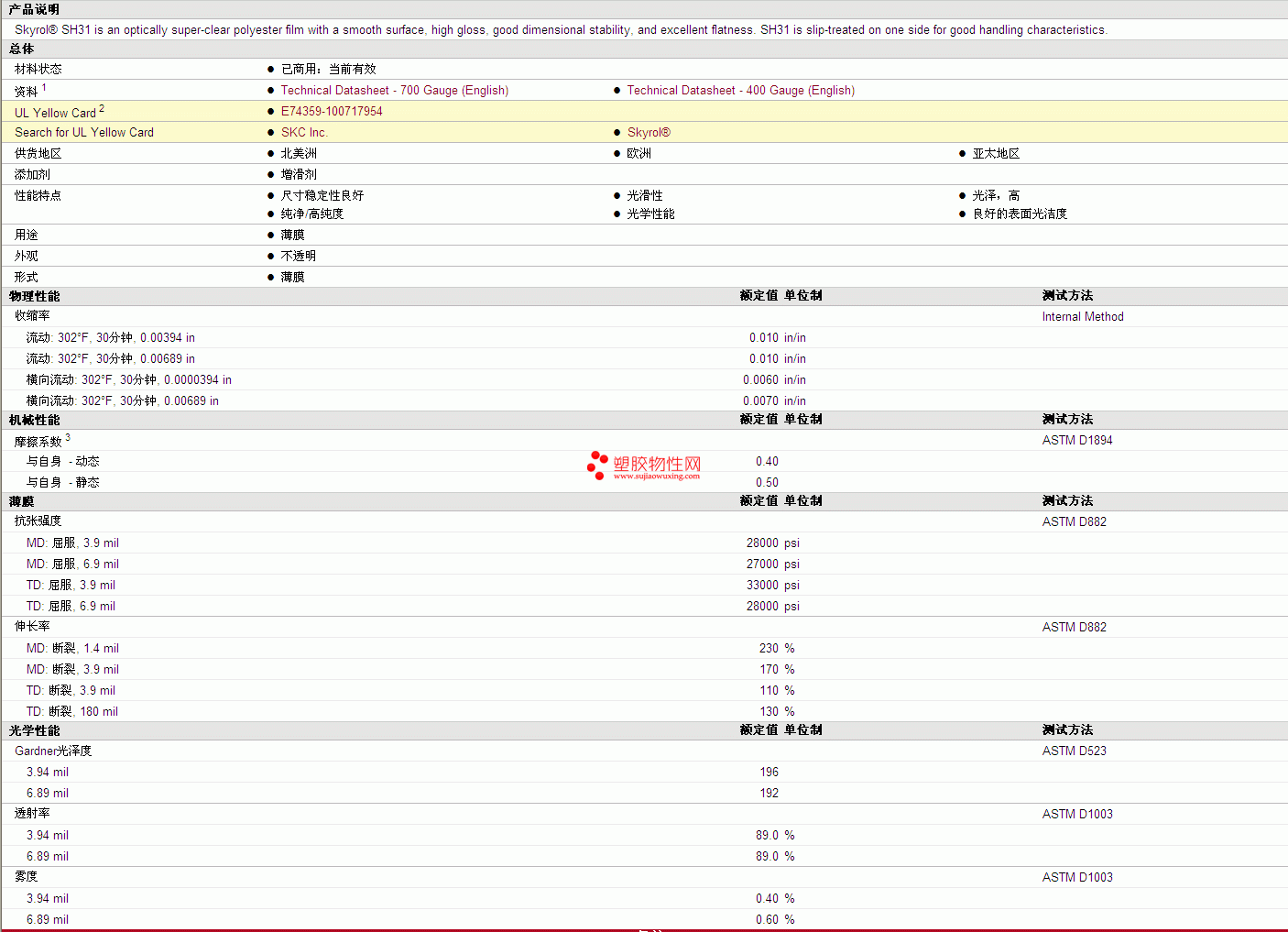Click the '与自身 - 动态' row
The width and height of the screenshot is (1288, 932).
click(644, 461)
